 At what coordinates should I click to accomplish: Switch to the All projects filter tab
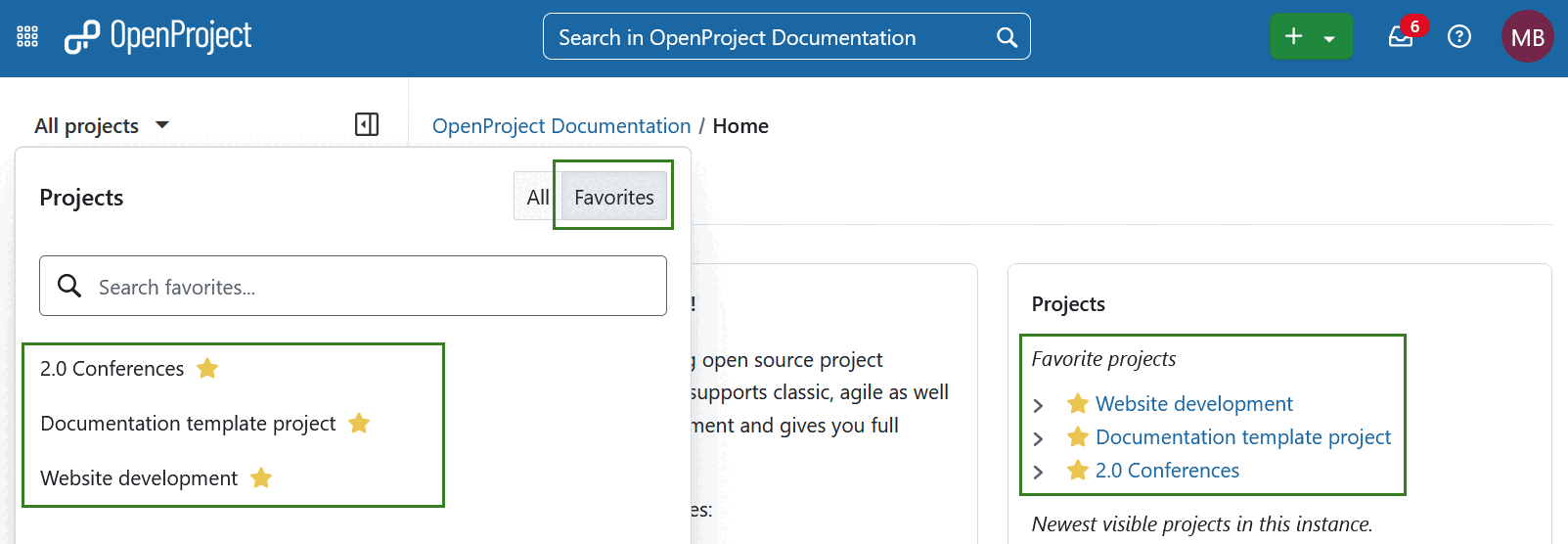[x=537, y=197]
